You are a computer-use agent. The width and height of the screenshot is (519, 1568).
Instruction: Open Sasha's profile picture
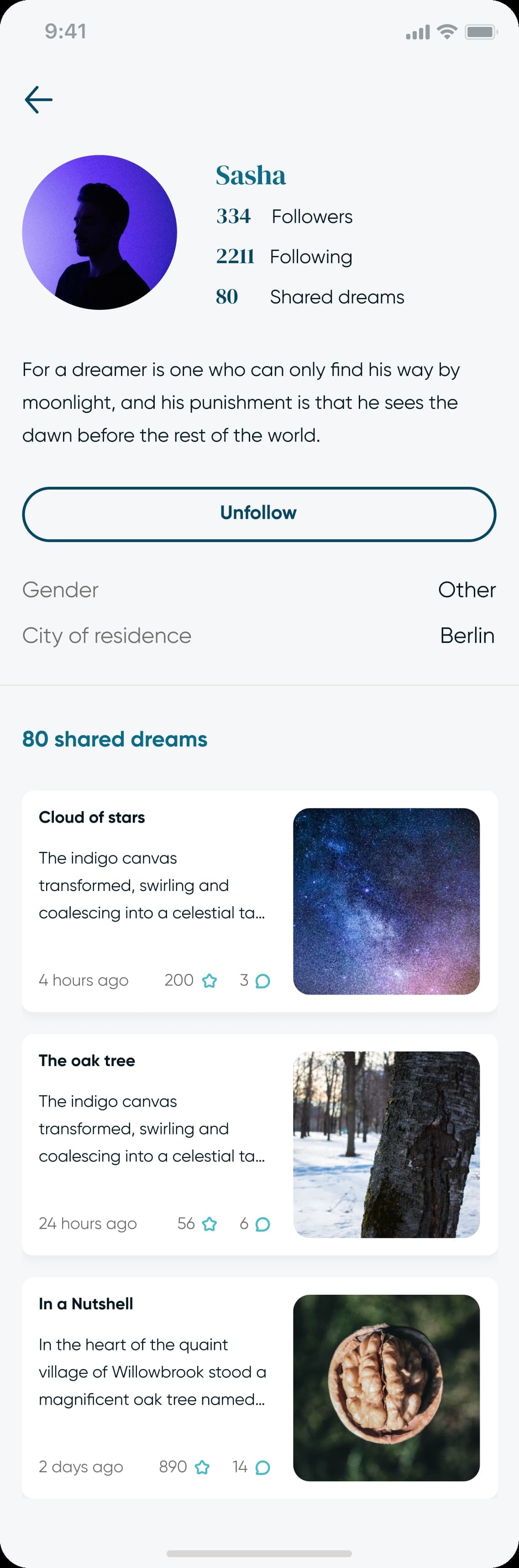[x=100, y=232]
